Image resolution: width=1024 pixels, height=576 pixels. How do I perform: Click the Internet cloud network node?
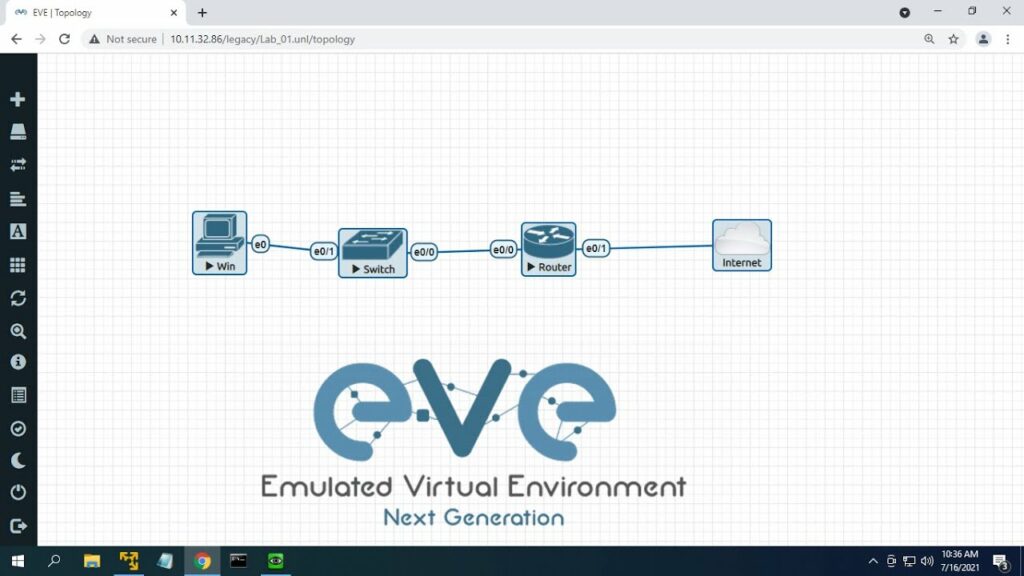pyautogui.click(x=741, y=244)
